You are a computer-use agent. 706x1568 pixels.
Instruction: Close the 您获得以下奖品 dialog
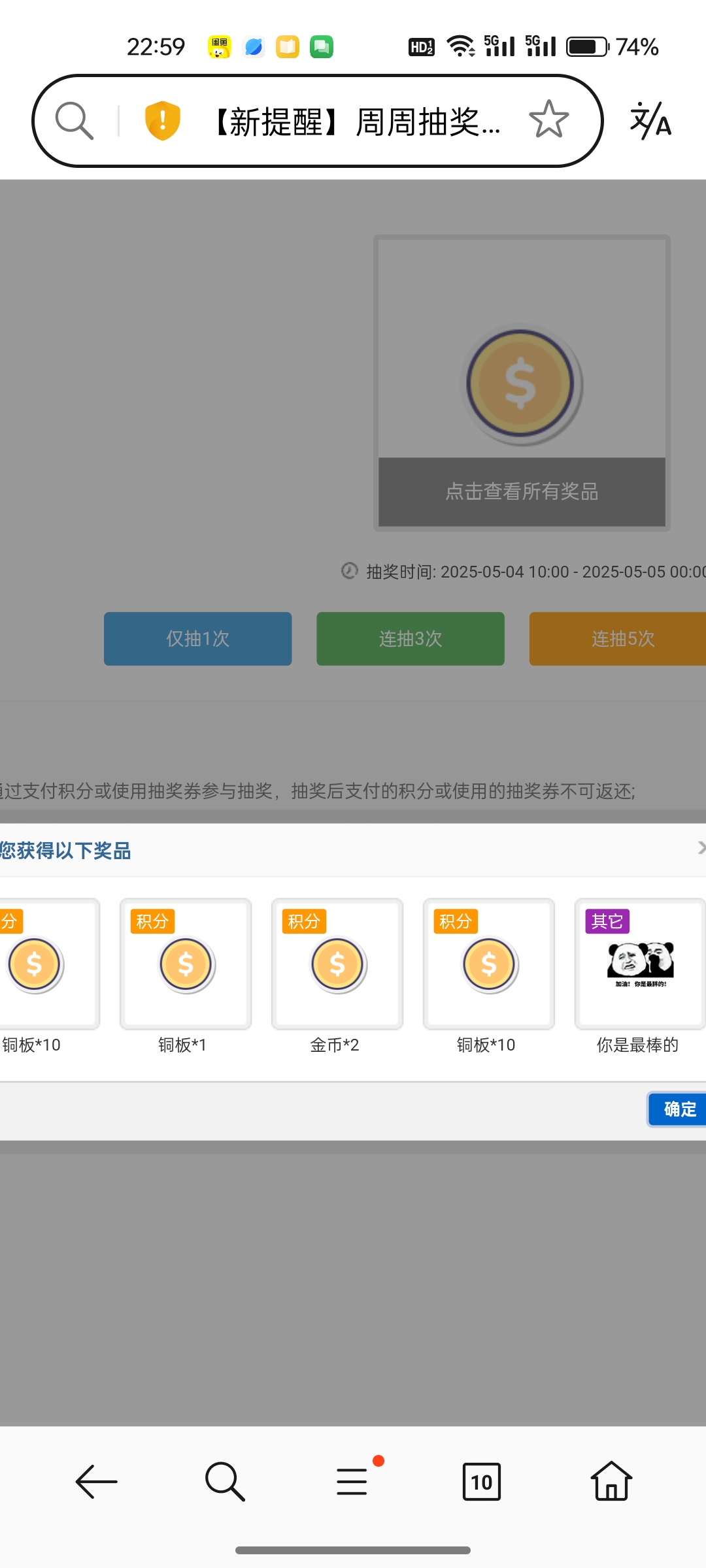pos(701,847)
